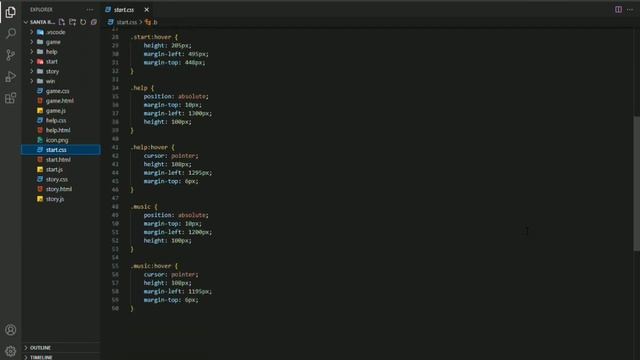Collapse the SANTA project root section
640x360 pixels.
39,22
